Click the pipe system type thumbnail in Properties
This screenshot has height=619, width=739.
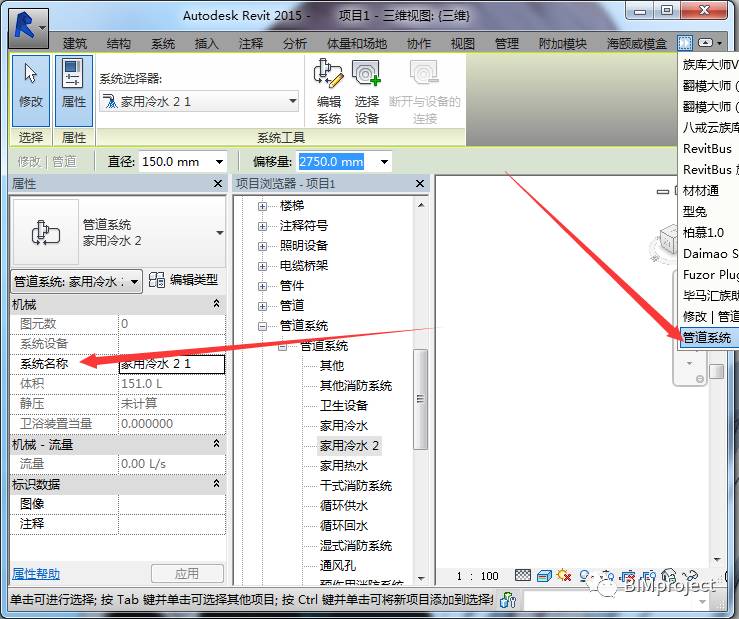pyautogui.click(x=45, y=232)
